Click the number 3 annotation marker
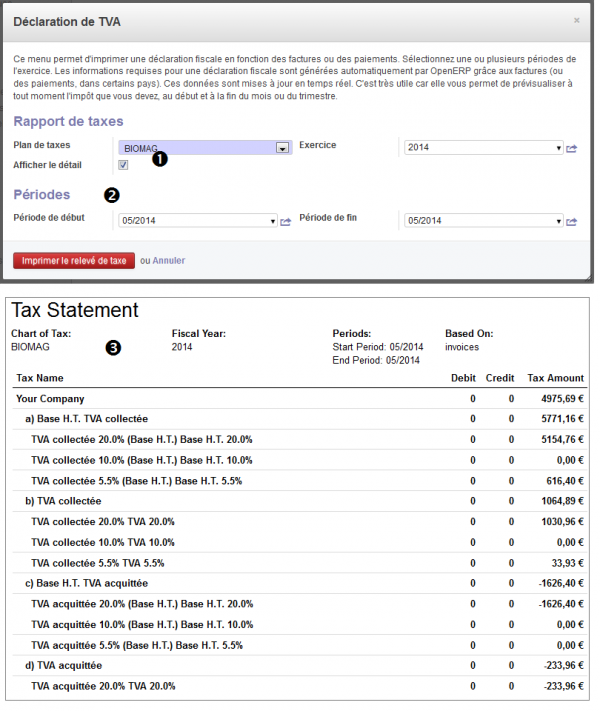The image size is (600, 711). (x=113, y=348)
